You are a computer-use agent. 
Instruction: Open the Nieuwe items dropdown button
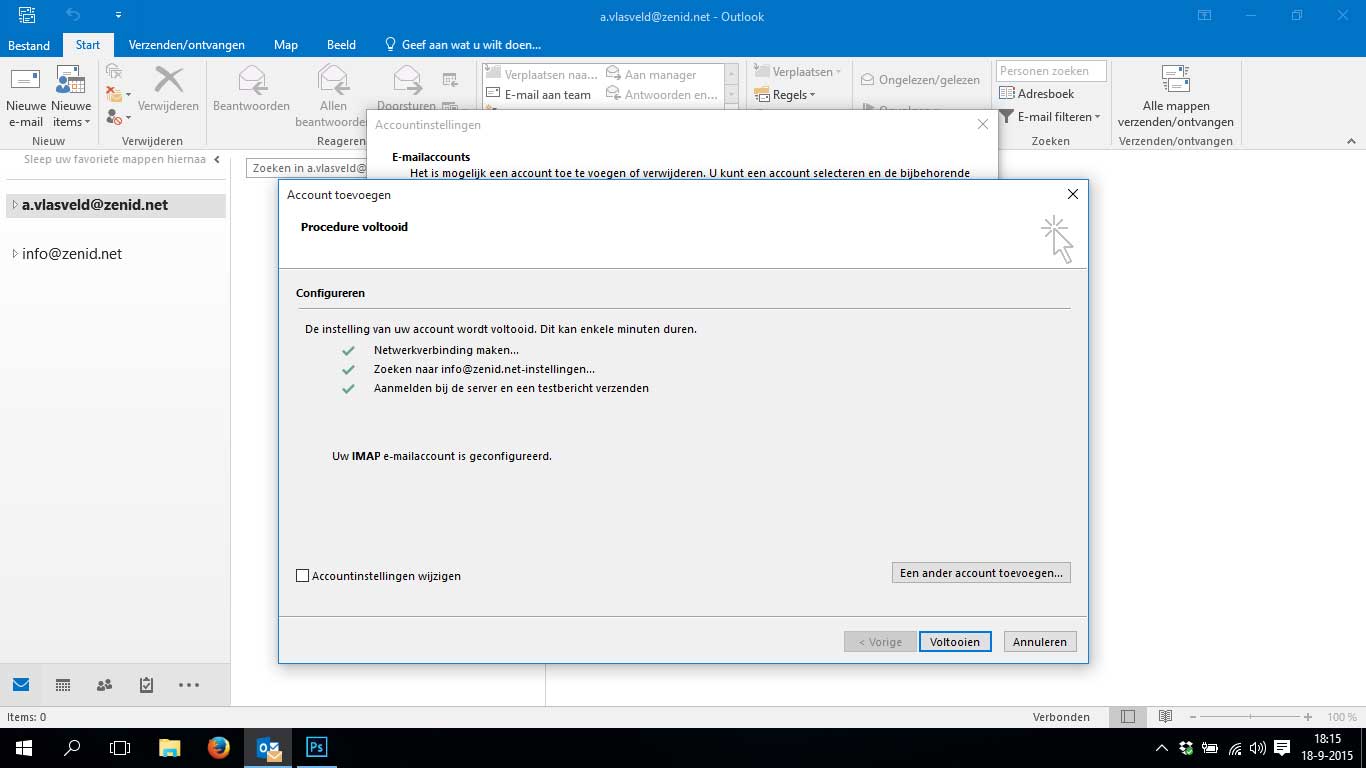tap(71, 97)
